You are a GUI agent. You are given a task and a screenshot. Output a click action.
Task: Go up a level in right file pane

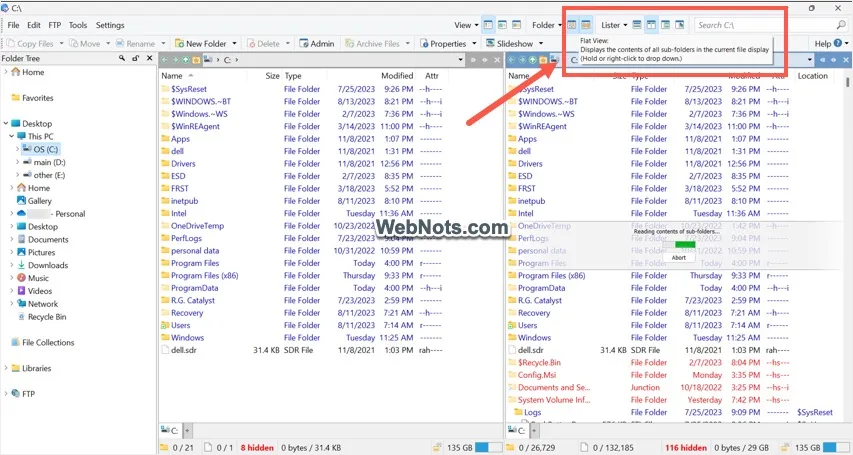point(533,60)
